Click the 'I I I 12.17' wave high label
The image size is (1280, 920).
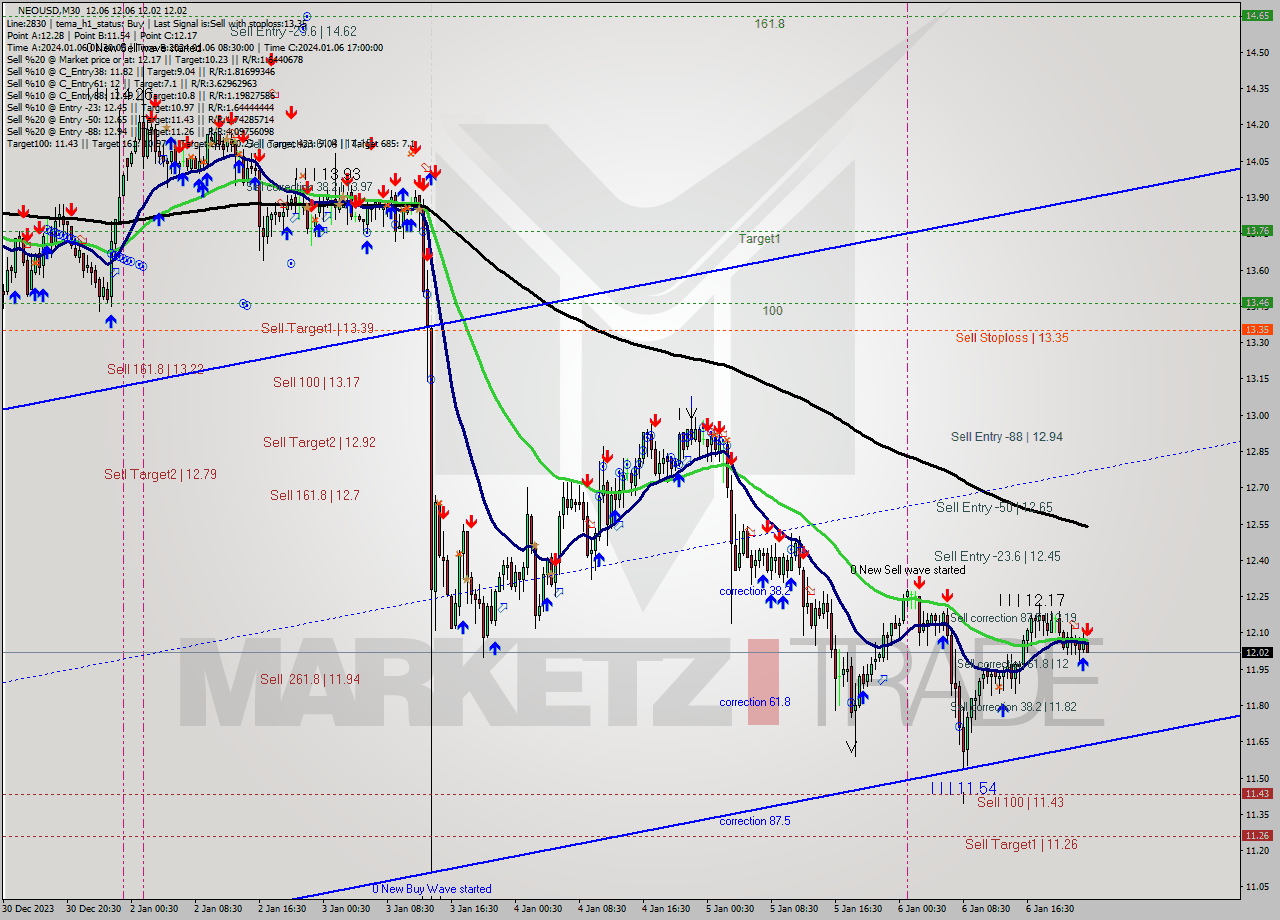tap(1032, 601)
